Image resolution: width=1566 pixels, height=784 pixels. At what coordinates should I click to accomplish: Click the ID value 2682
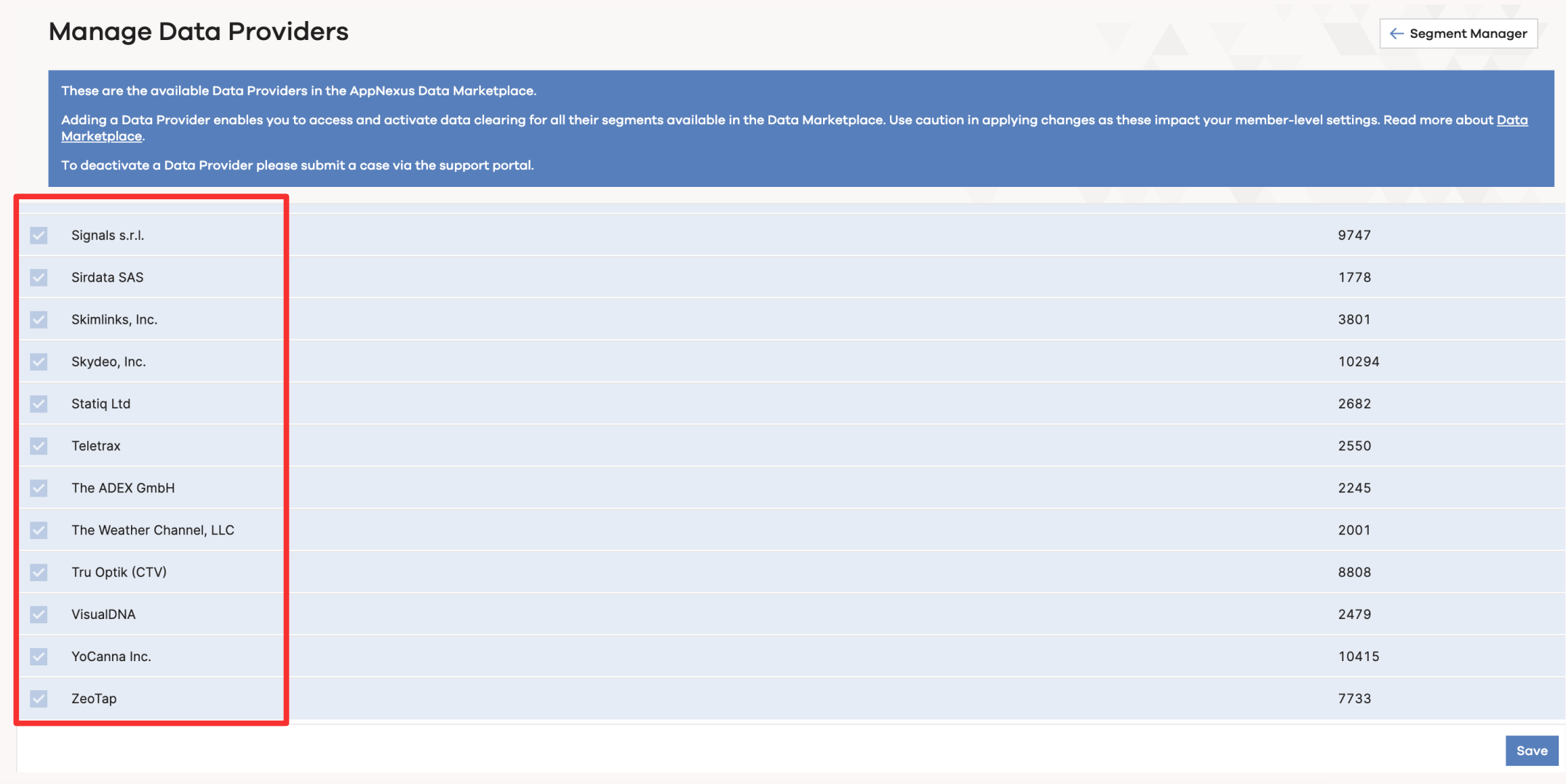coord(1354,404)
